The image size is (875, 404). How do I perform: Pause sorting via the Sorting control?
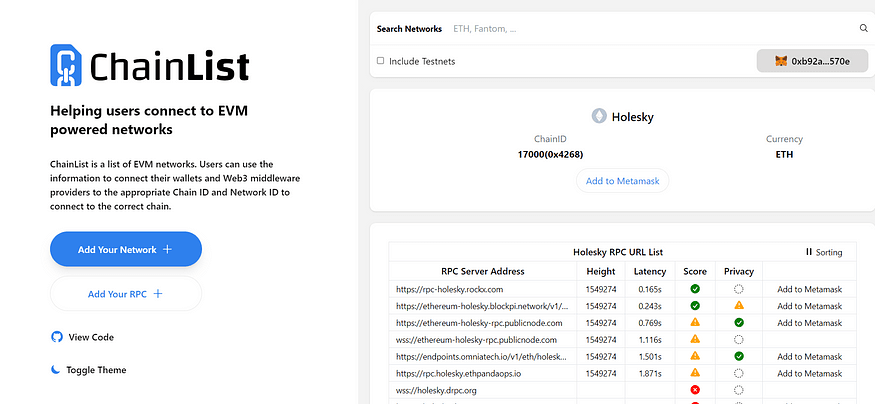click(x=824, y=252)
